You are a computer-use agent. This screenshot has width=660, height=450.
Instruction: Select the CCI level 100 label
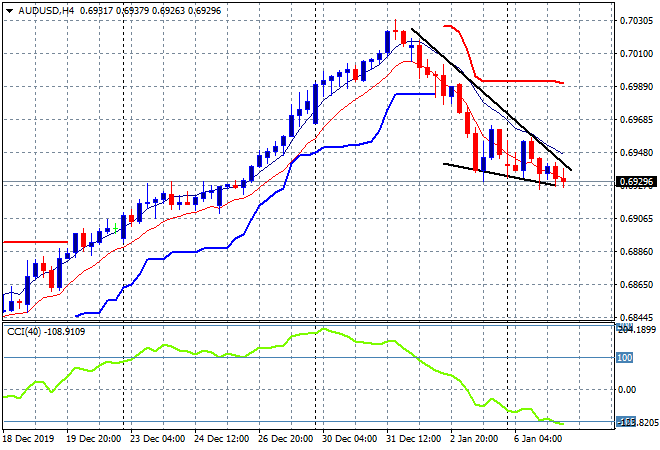tap(625, 358)
